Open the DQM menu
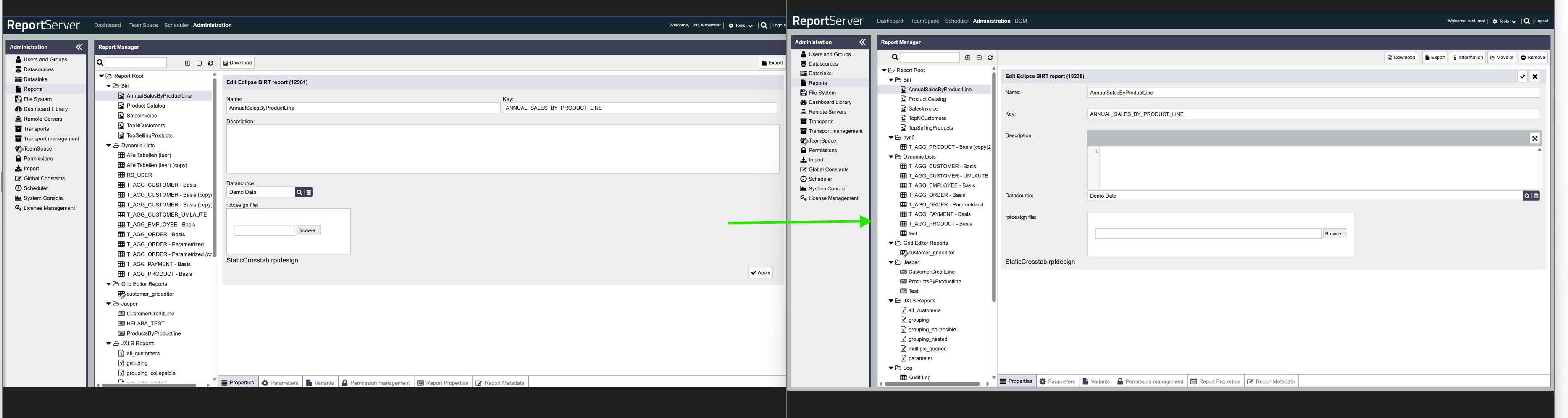This screenshot has width=1568, height=418. coord(1020,21)
